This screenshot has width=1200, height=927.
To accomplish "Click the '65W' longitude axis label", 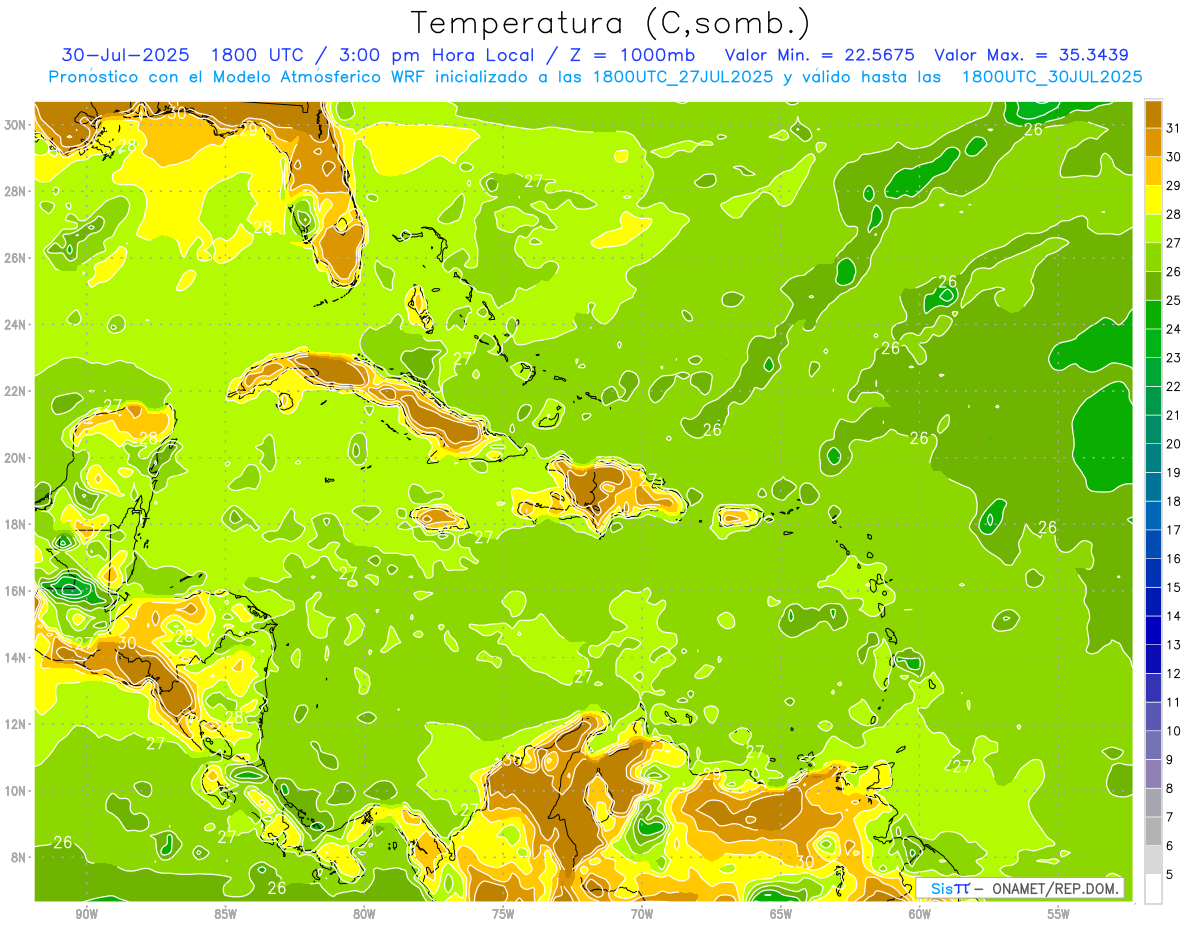I will pyautogui.click(x=781, y=914).
